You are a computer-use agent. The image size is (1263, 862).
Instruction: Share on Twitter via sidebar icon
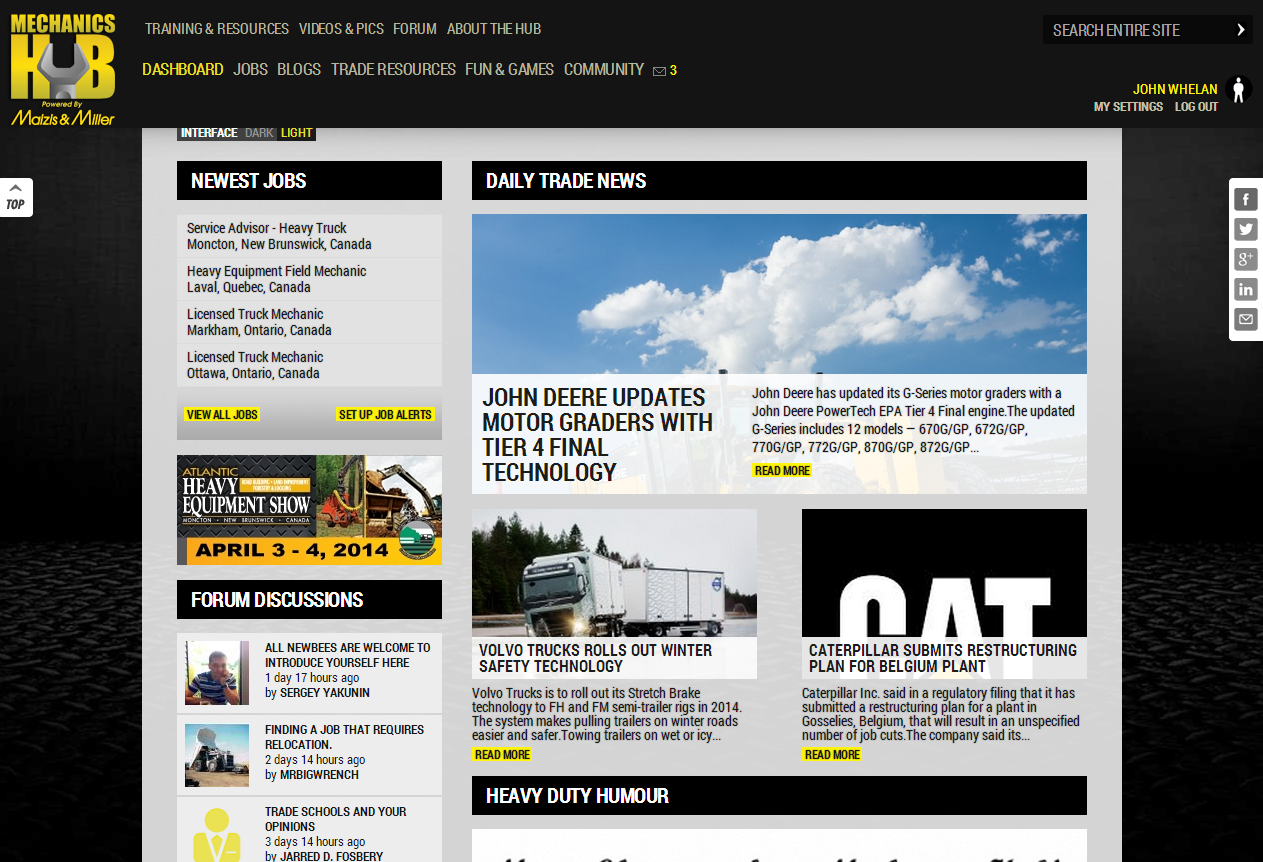1245,229
